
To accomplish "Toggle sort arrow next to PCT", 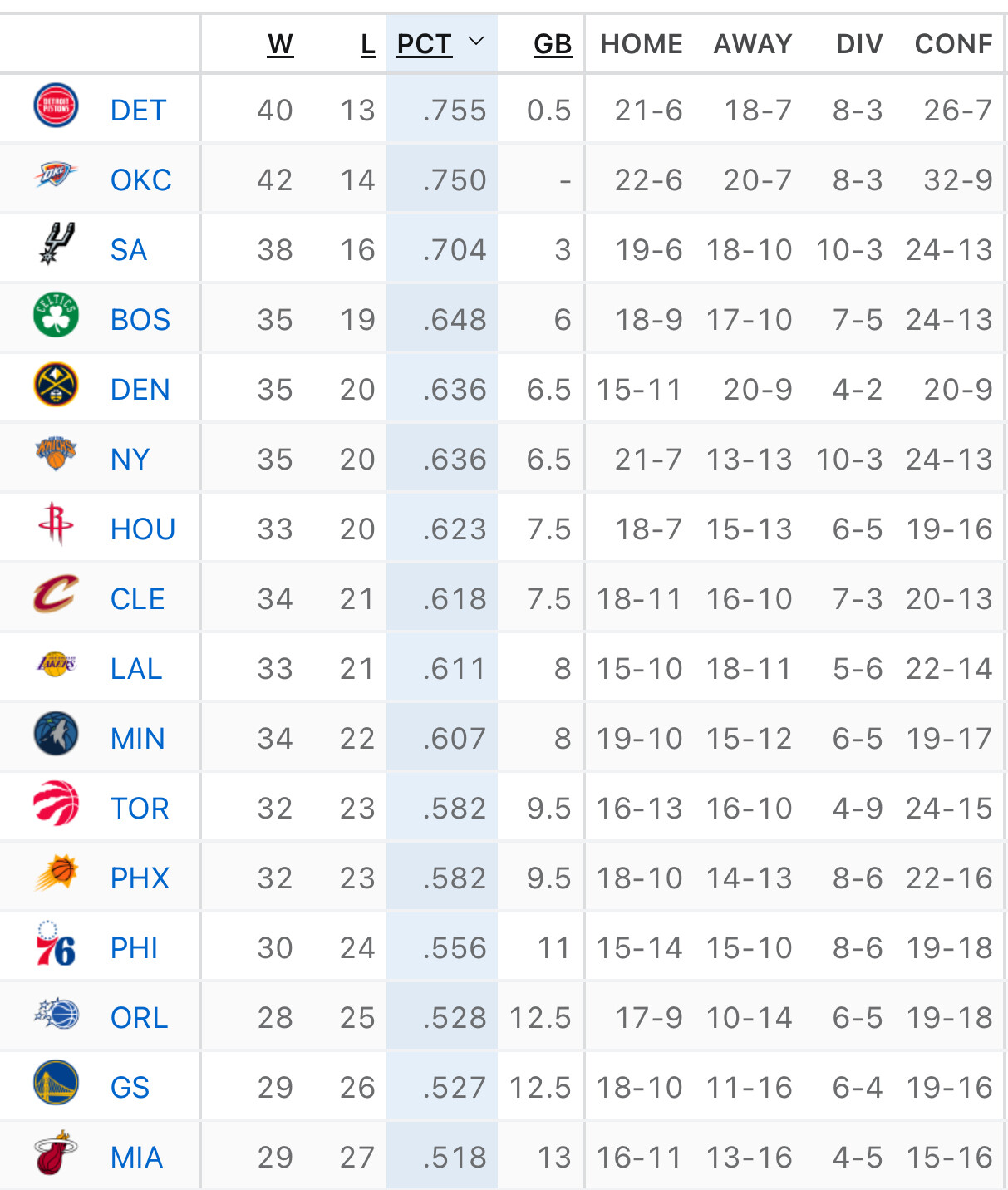I will pos(476,42).
